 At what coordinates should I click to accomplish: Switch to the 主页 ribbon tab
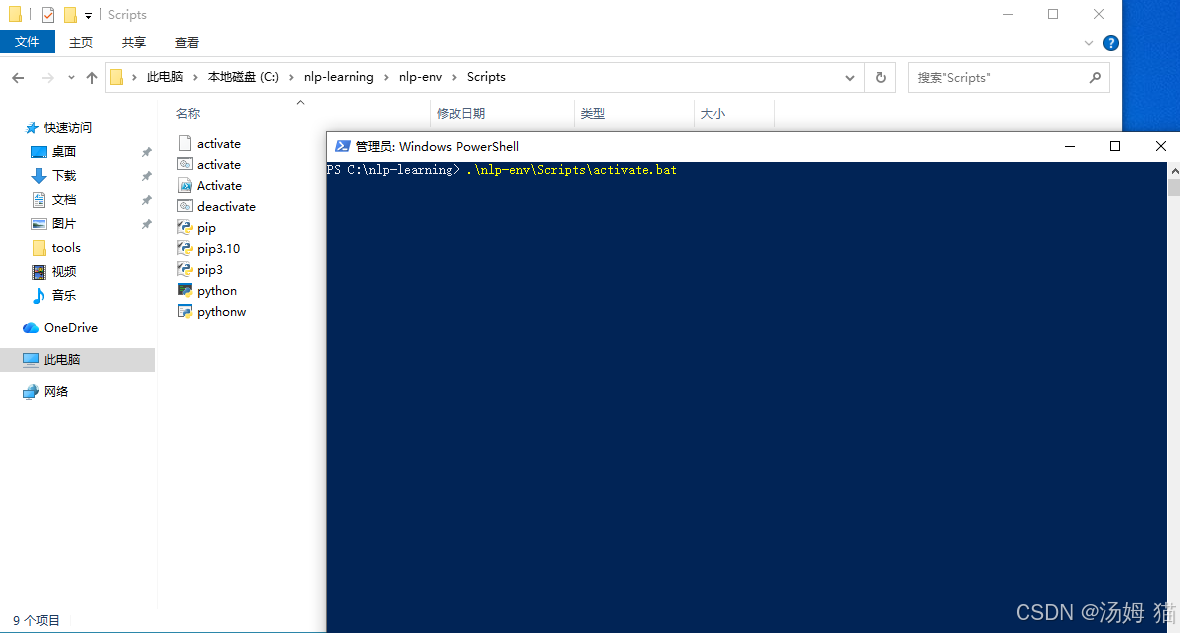coord(81,42)
